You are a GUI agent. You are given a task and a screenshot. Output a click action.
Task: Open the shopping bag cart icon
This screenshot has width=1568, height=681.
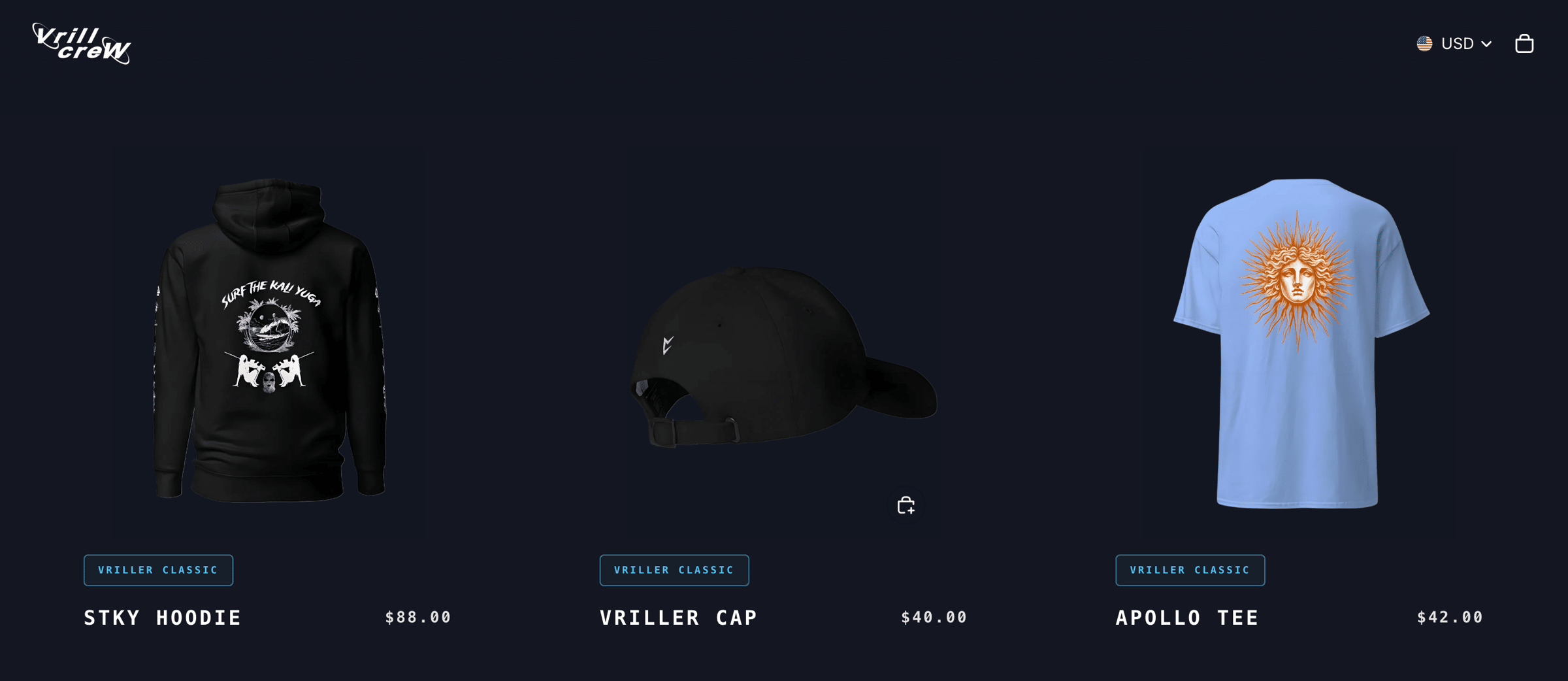click(x=1524, y=43)
